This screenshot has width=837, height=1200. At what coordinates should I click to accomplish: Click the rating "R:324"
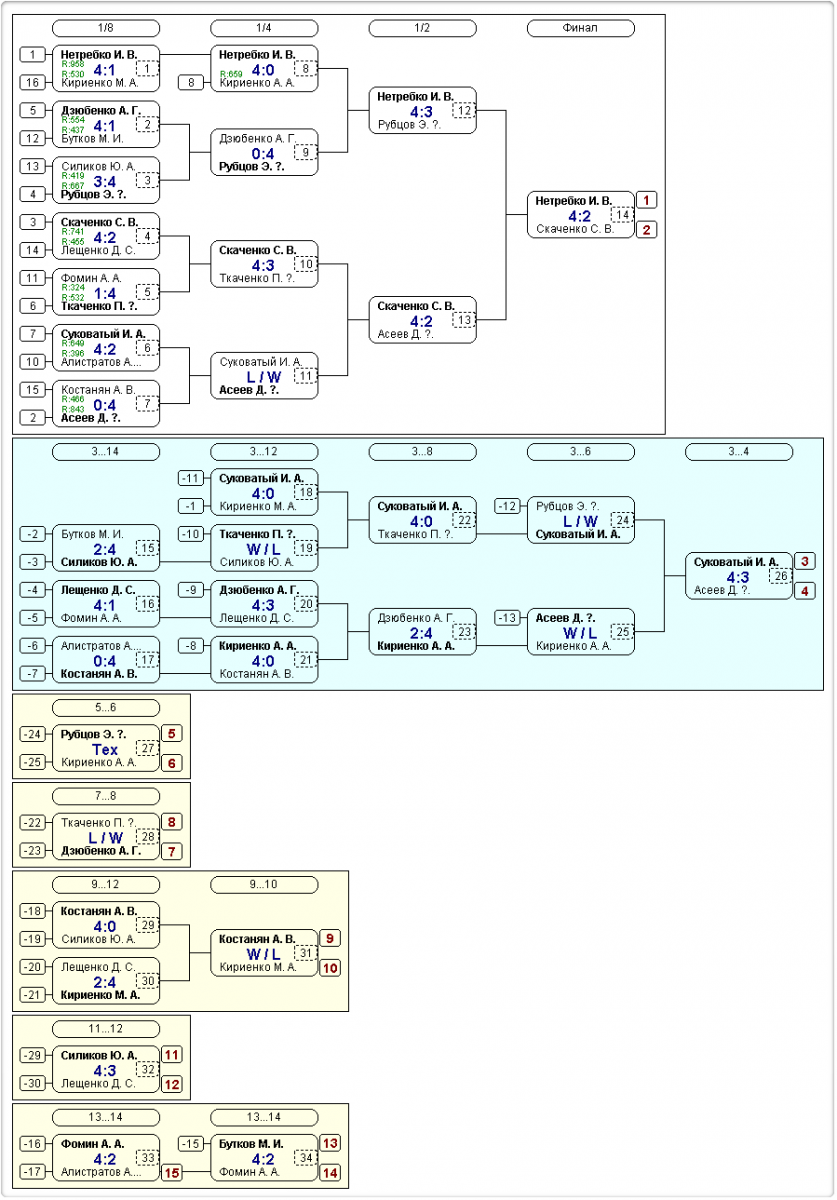pos(73,288)
